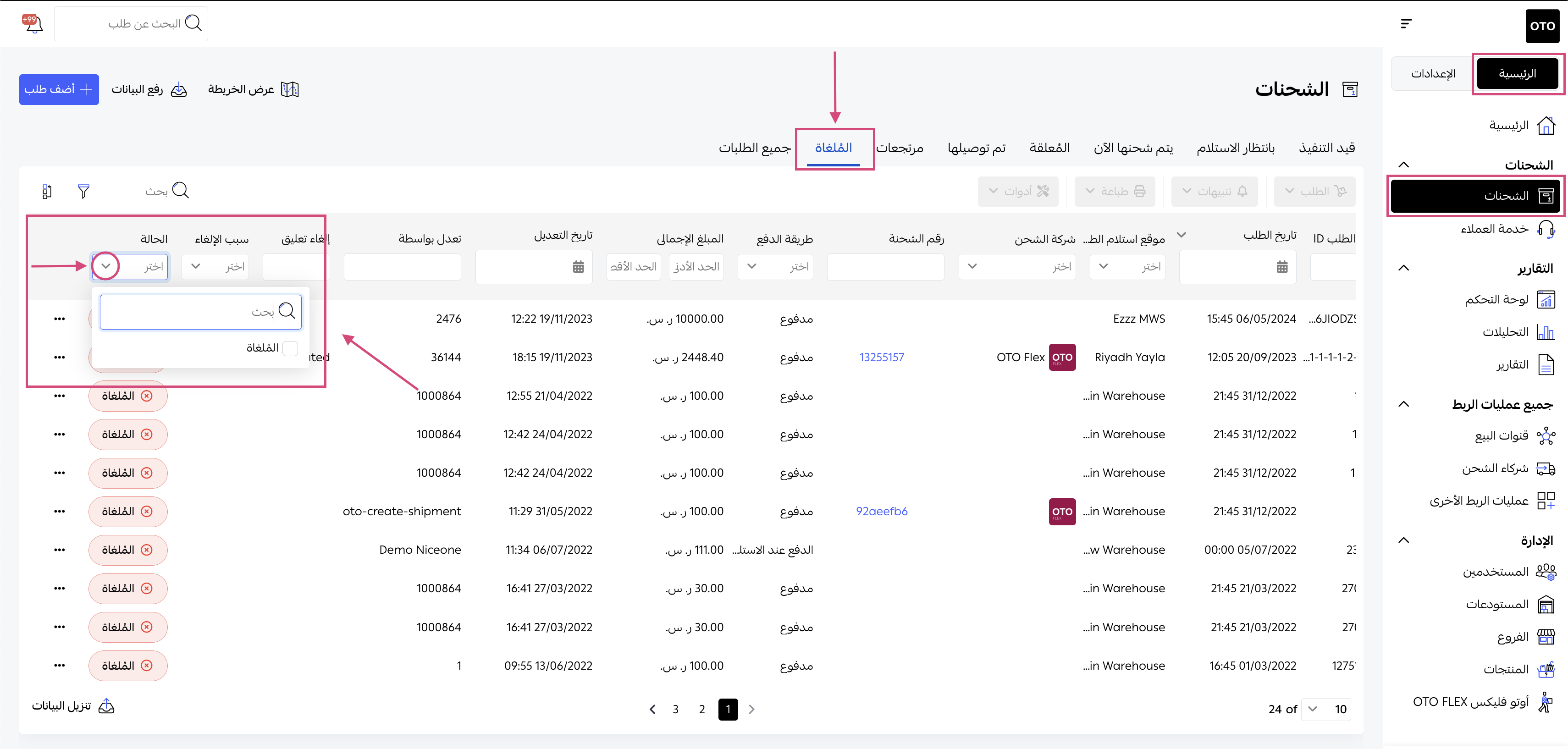Open the column settings icon

[47, 191]
